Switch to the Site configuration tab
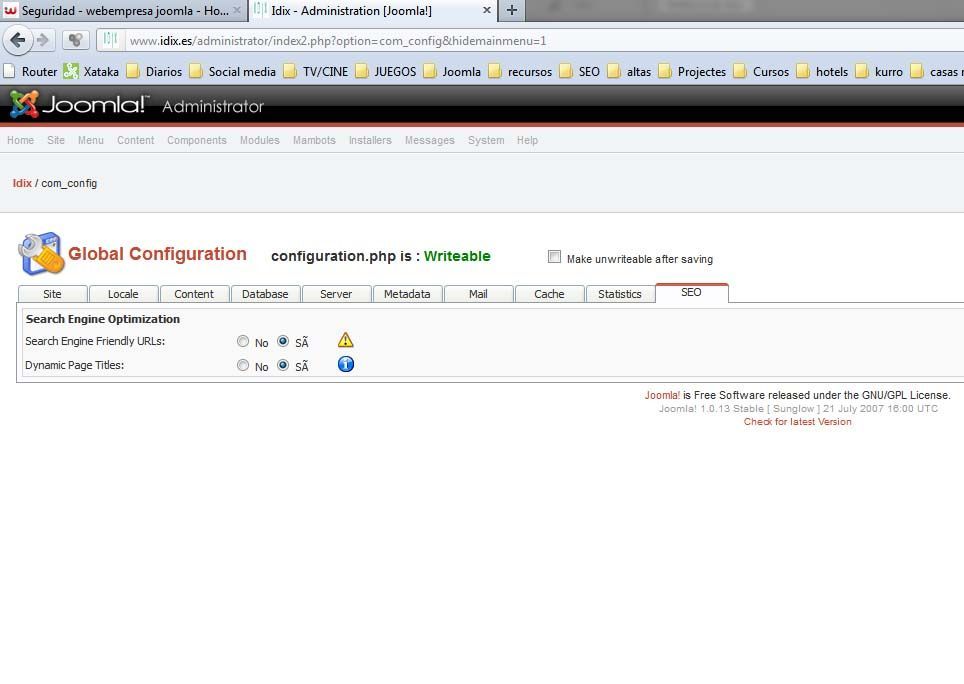This screenshot has width=964, height=684. tap(52, 294)
